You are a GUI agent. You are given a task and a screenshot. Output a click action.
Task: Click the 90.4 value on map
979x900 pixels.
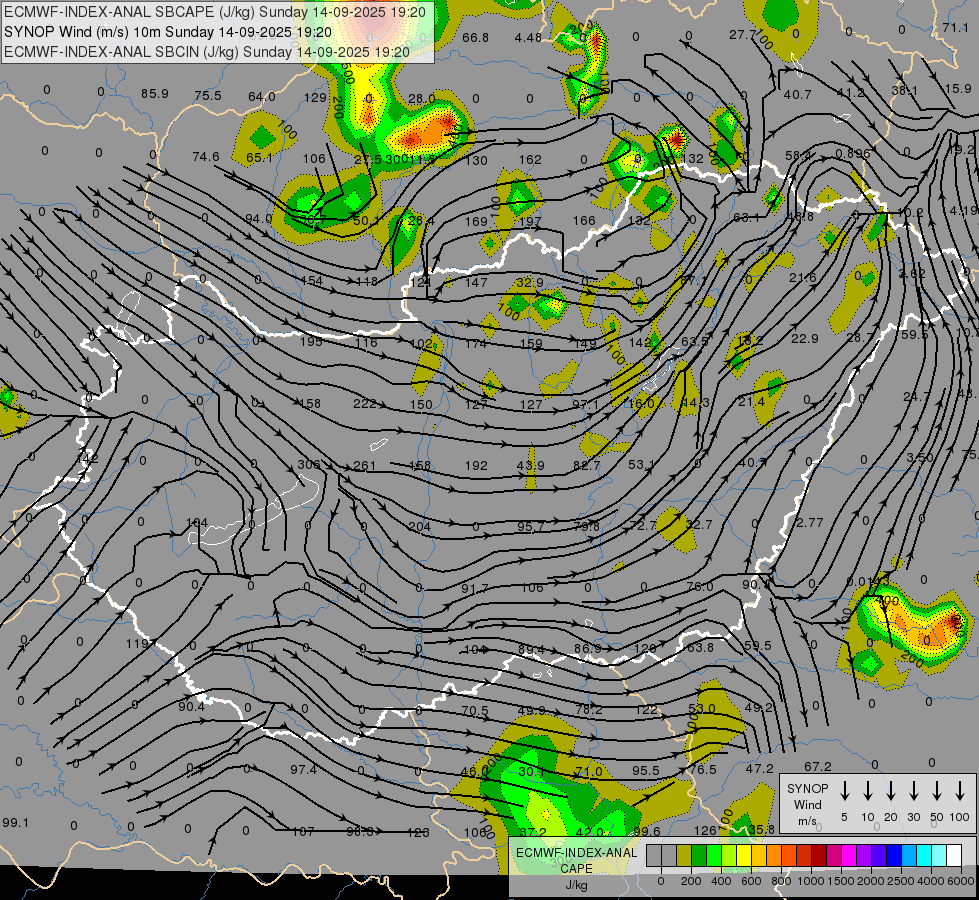point(191,706)
